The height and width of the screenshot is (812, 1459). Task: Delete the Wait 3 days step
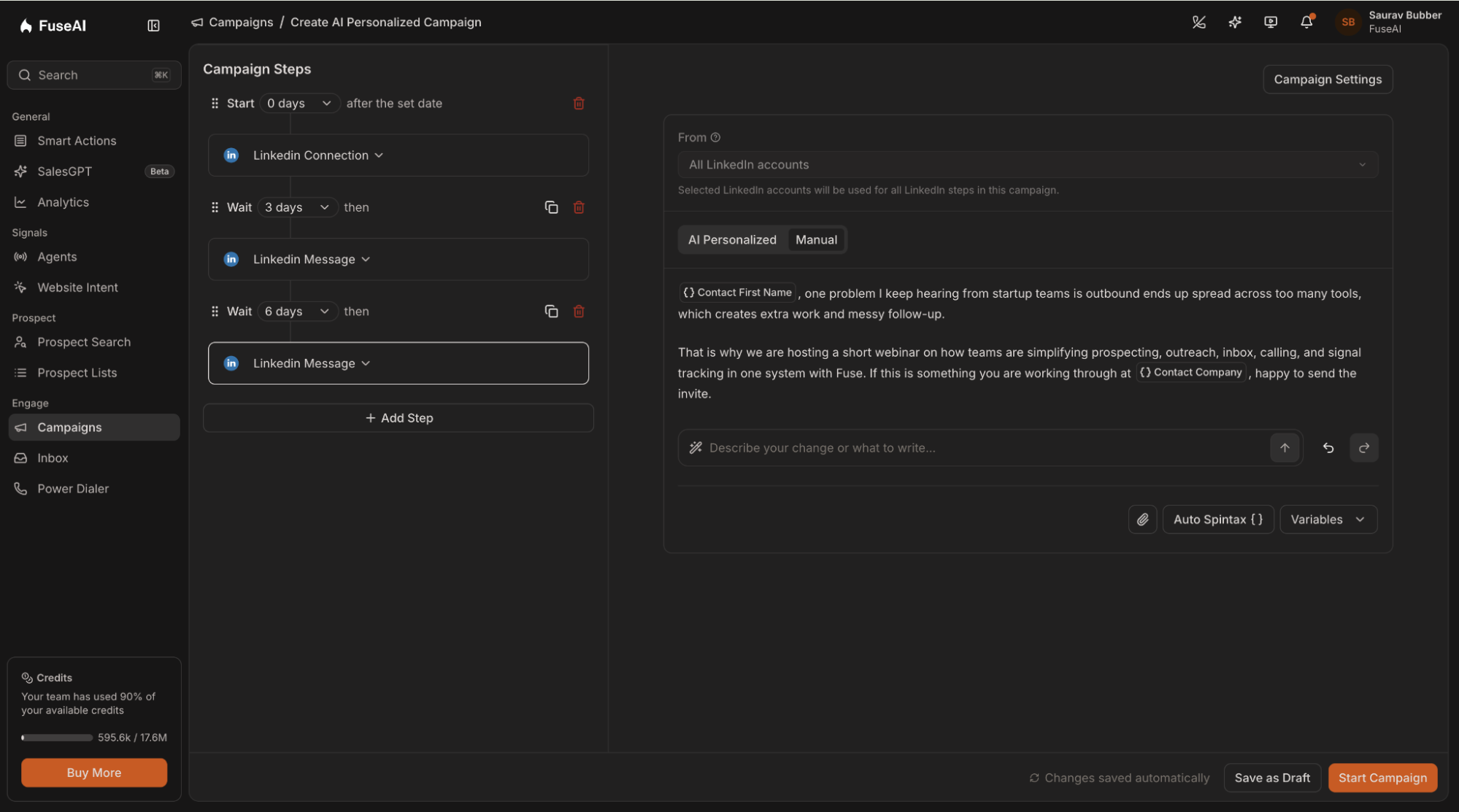(579, 207)
